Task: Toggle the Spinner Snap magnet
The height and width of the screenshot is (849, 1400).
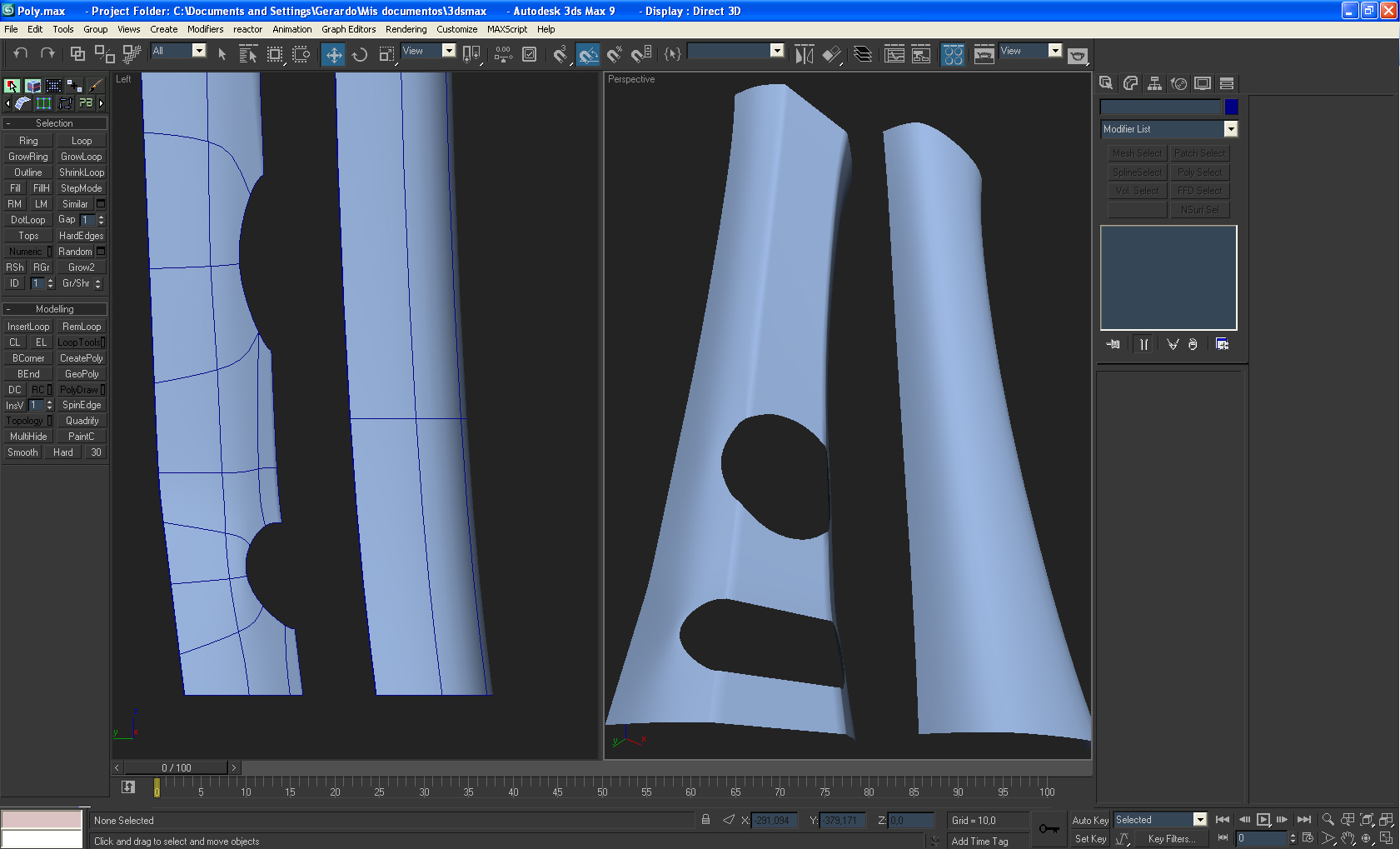Action: click(x=641, y=54)
